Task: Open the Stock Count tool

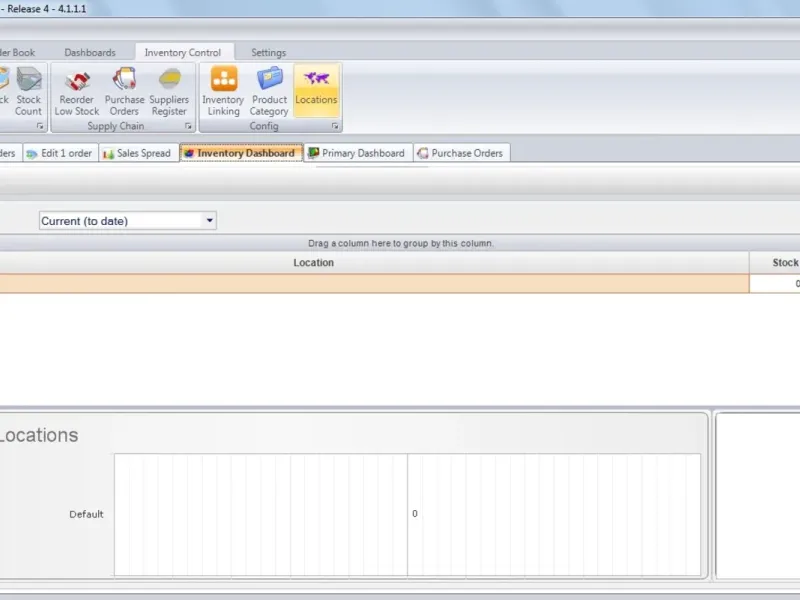Action: pyautogui.click(x=29, y=92)
